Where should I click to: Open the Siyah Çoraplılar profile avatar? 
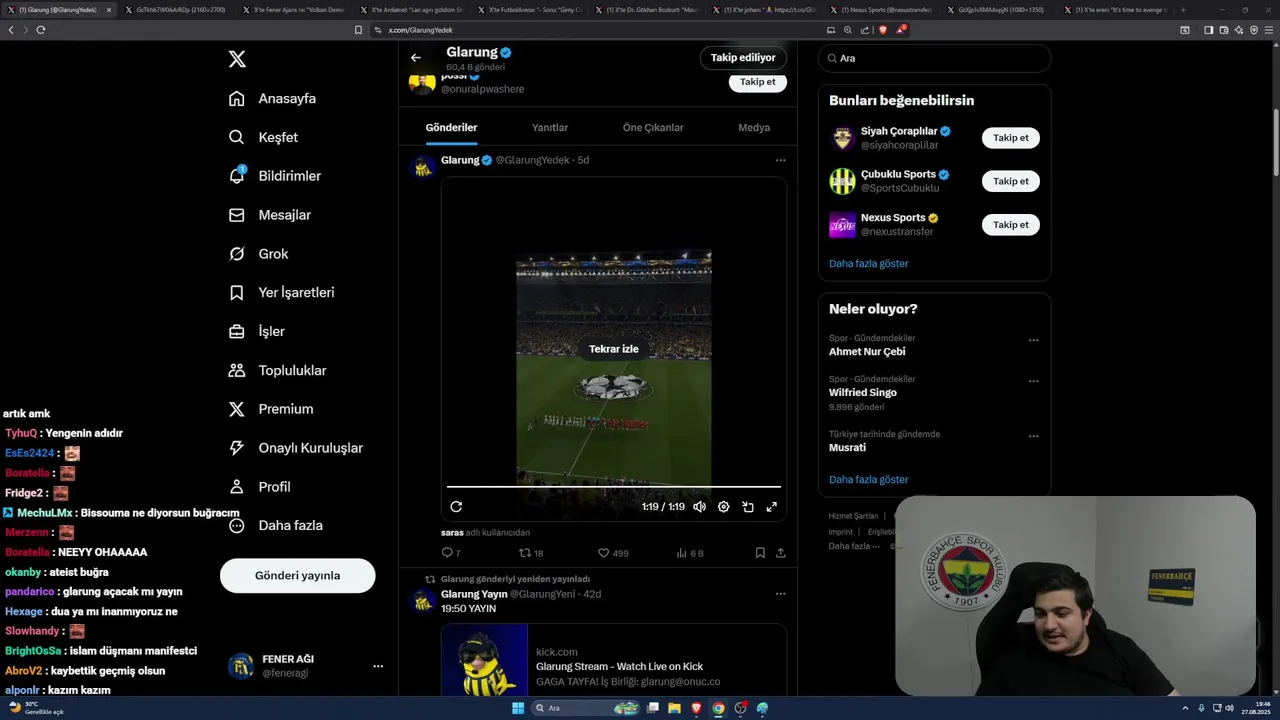(x=842, y=138)
